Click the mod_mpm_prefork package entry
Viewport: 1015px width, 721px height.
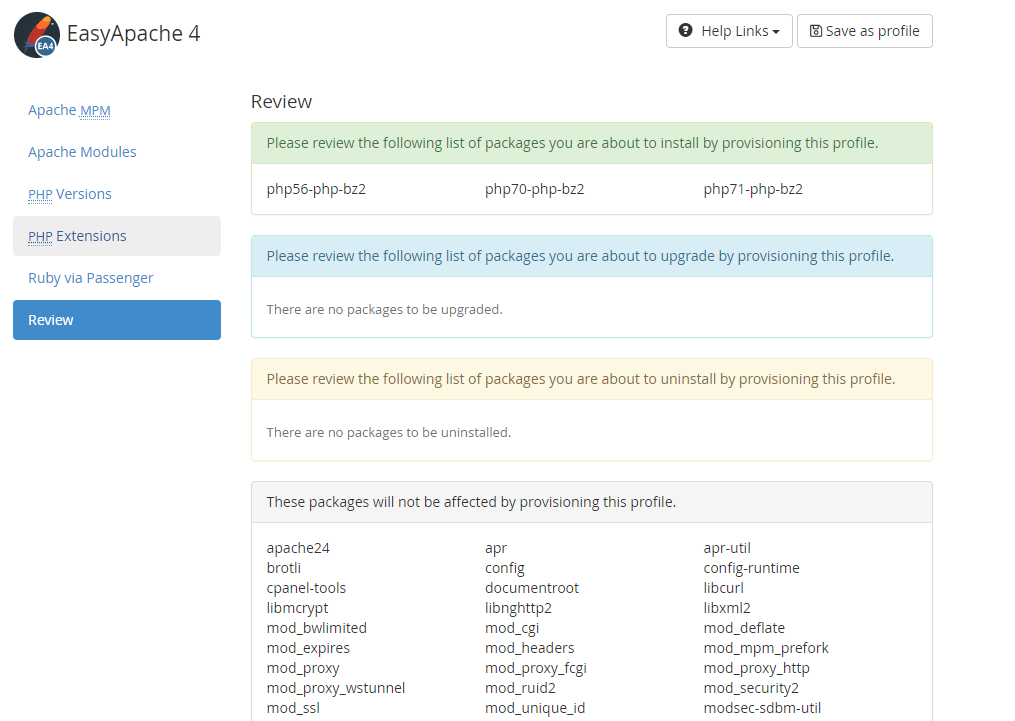click(x=766, y=649)
